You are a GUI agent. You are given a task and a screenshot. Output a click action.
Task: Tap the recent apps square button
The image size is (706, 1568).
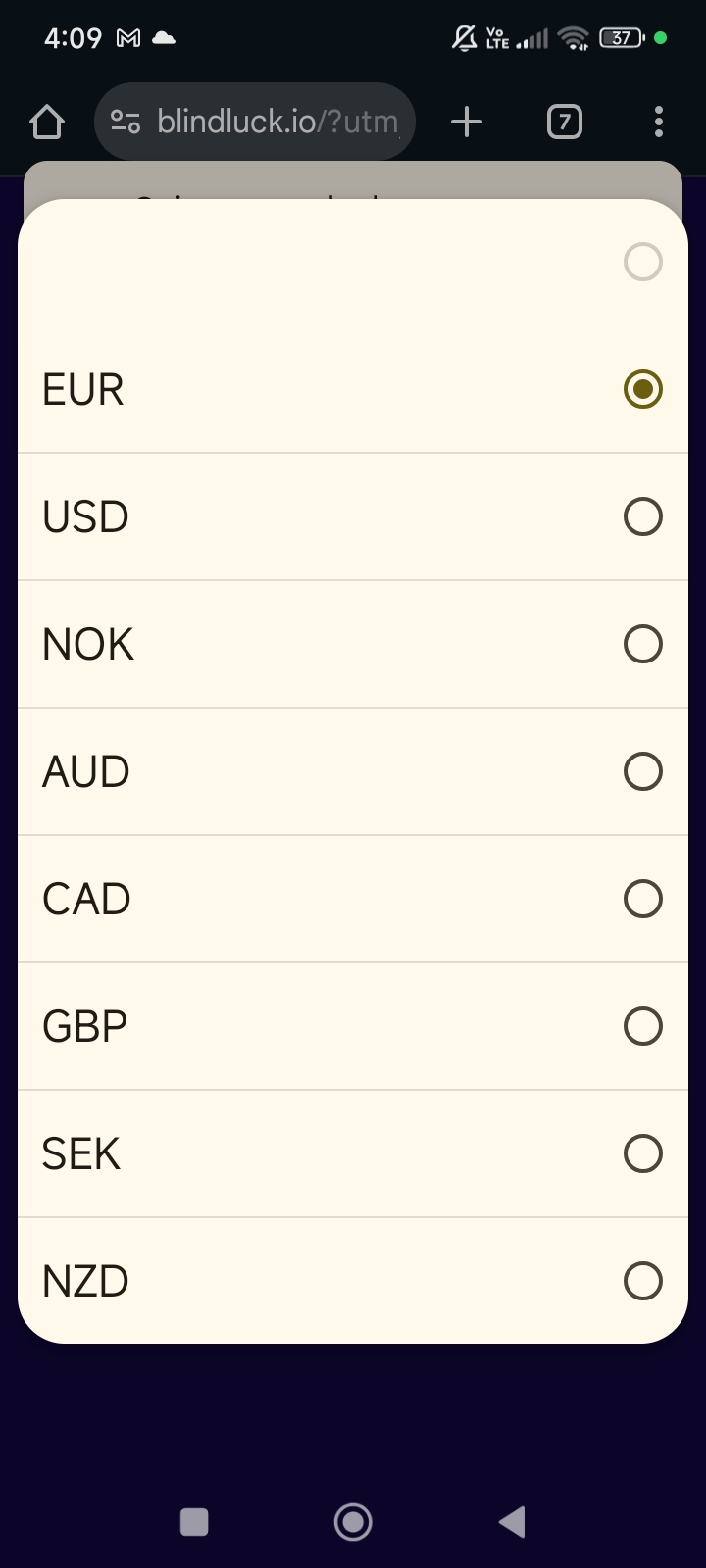tap(194, 1522)
